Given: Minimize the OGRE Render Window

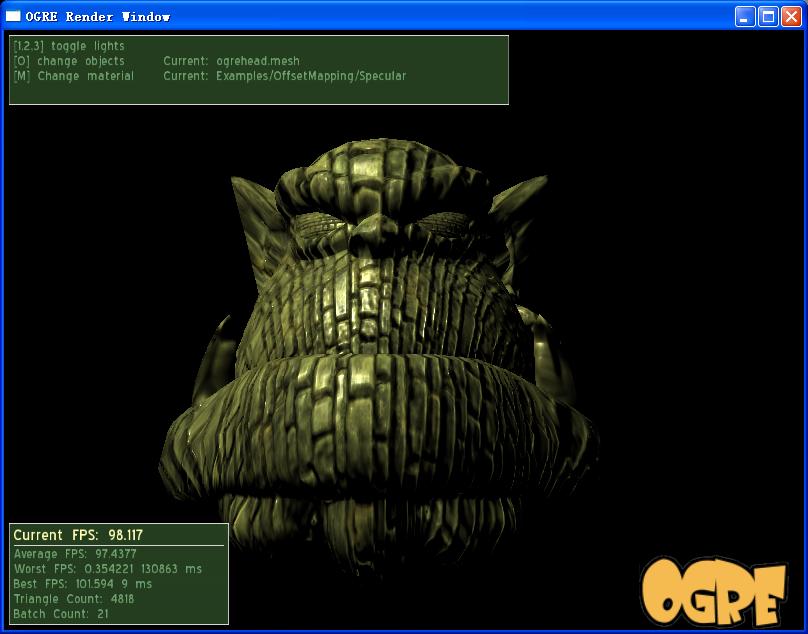Looking at the screenshot, I should point(745,16).
